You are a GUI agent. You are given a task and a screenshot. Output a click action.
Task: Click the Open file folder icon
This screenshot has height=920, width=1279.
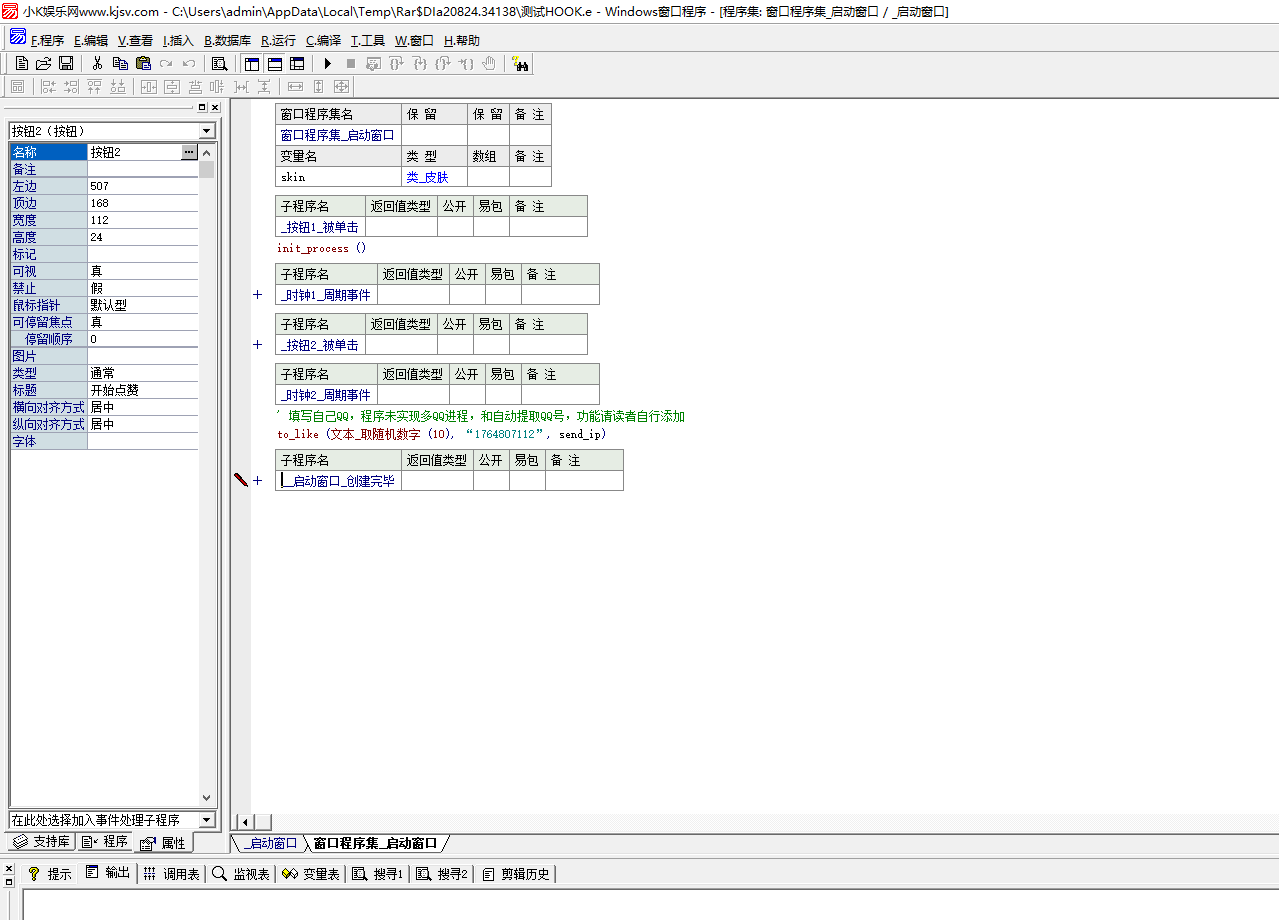43,63
